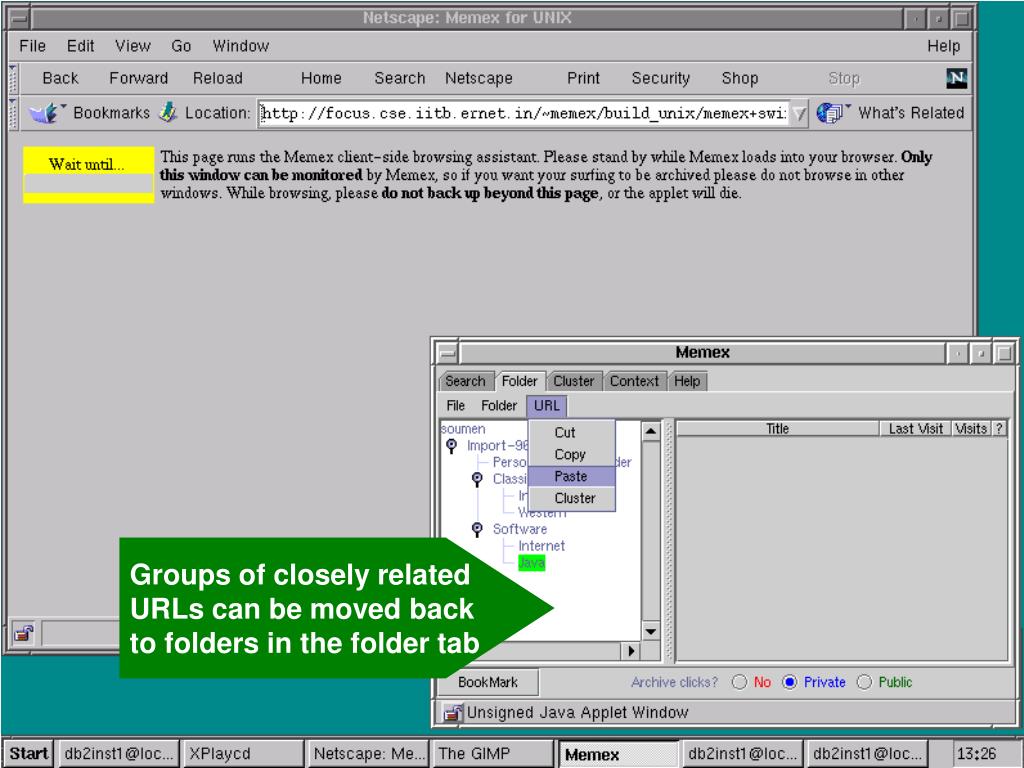The width and height of the screenshot is (1024, 768).
Task: Click the BookMark button in Memex
Action: [x=488, y=682]
